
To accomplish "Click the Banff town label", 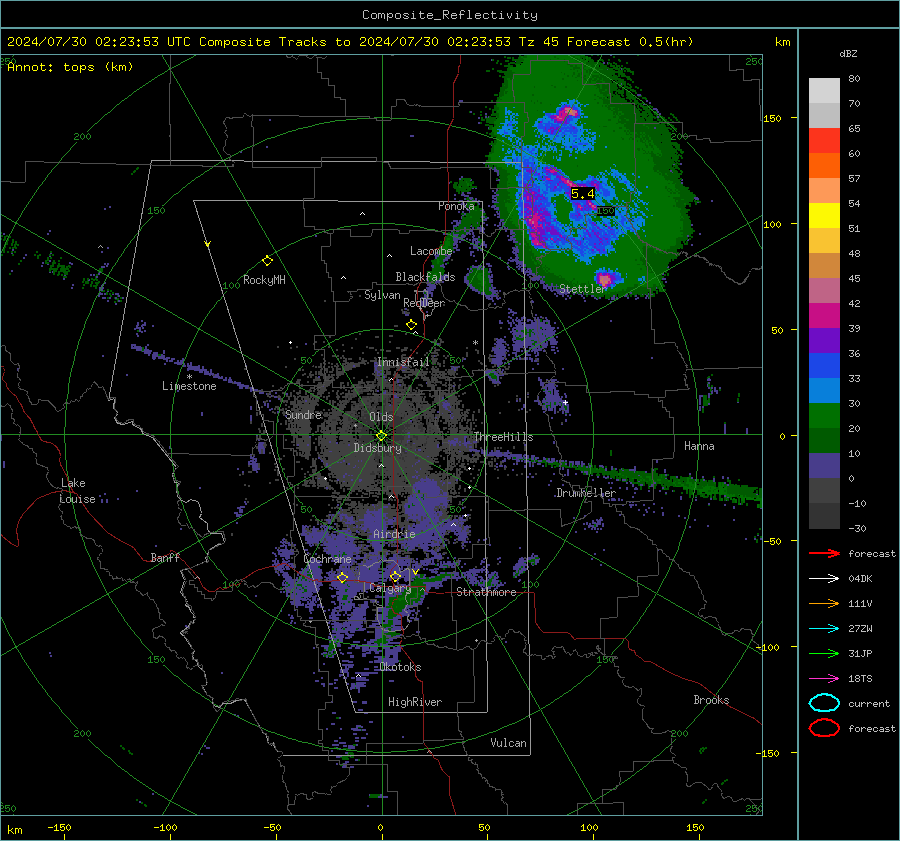I will pos(165,557).
